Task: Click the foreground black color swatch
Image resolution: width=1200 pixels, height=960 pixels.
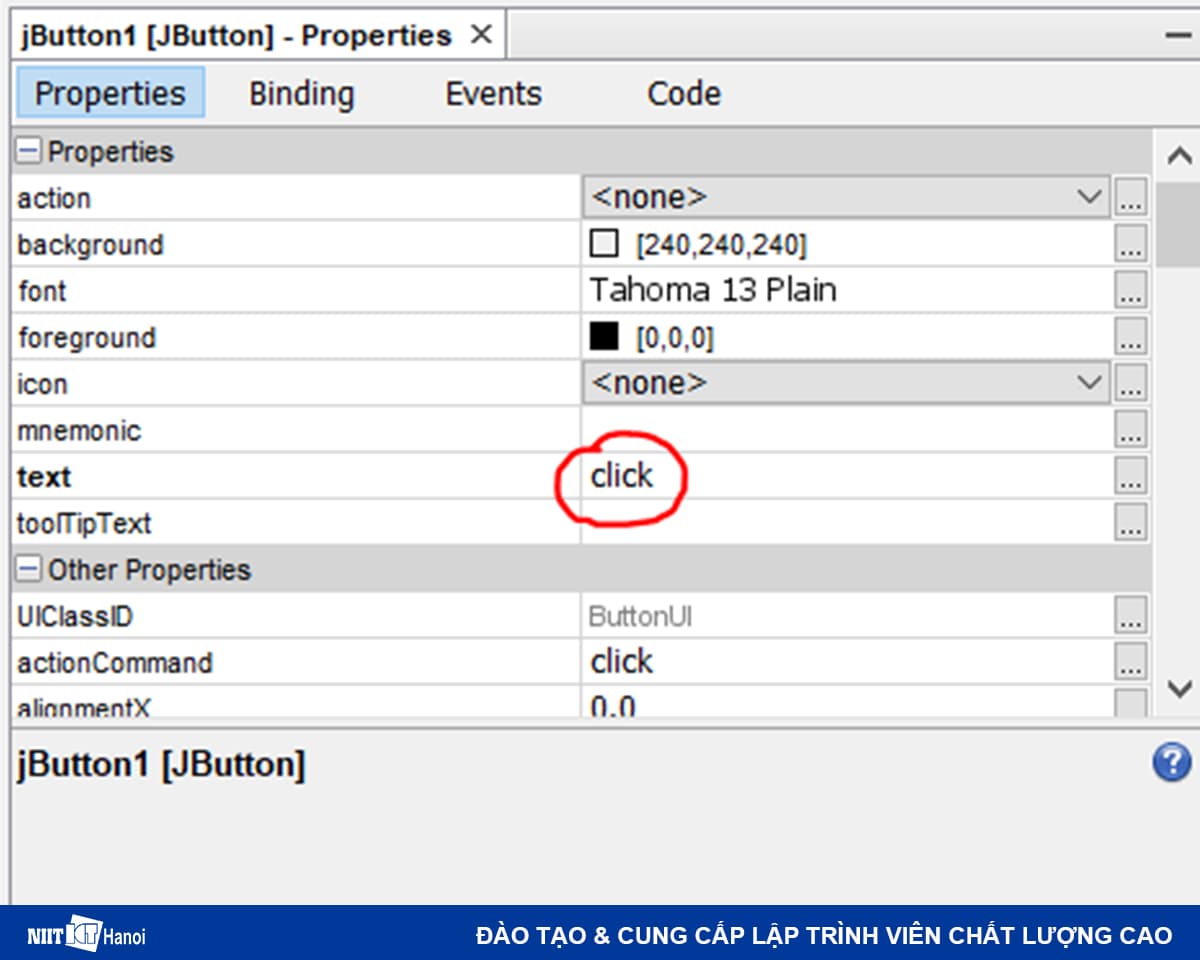Action: (604, 338)
